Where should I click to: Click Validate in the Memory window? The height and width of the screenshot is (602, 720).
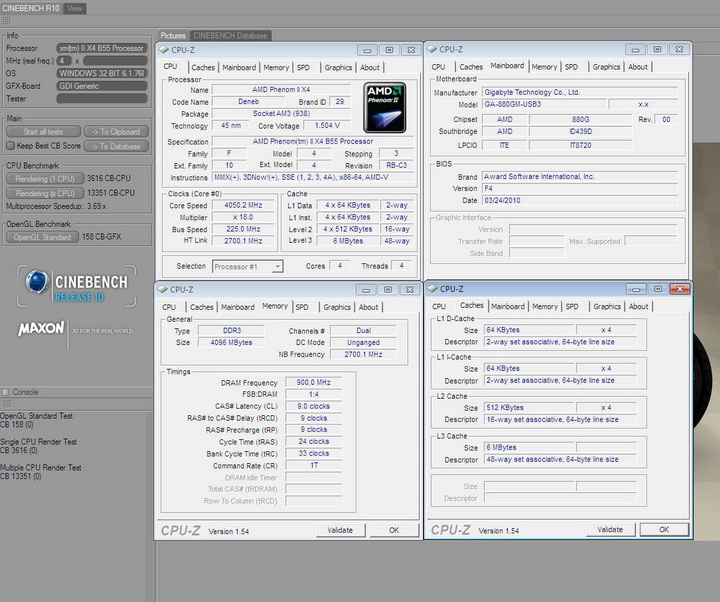(340, 530)
